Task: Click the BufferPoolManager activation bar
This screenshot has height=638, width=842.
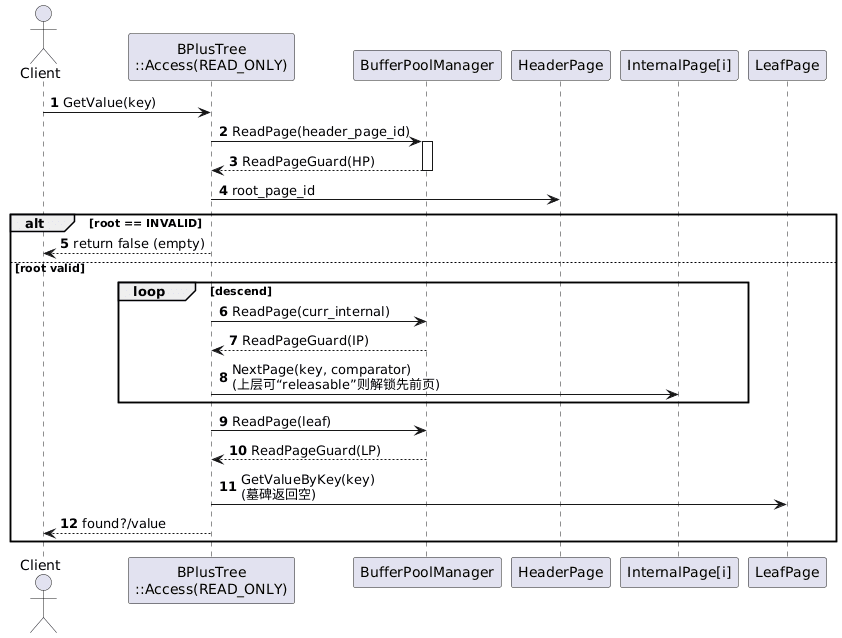Action: click(426, 155)
